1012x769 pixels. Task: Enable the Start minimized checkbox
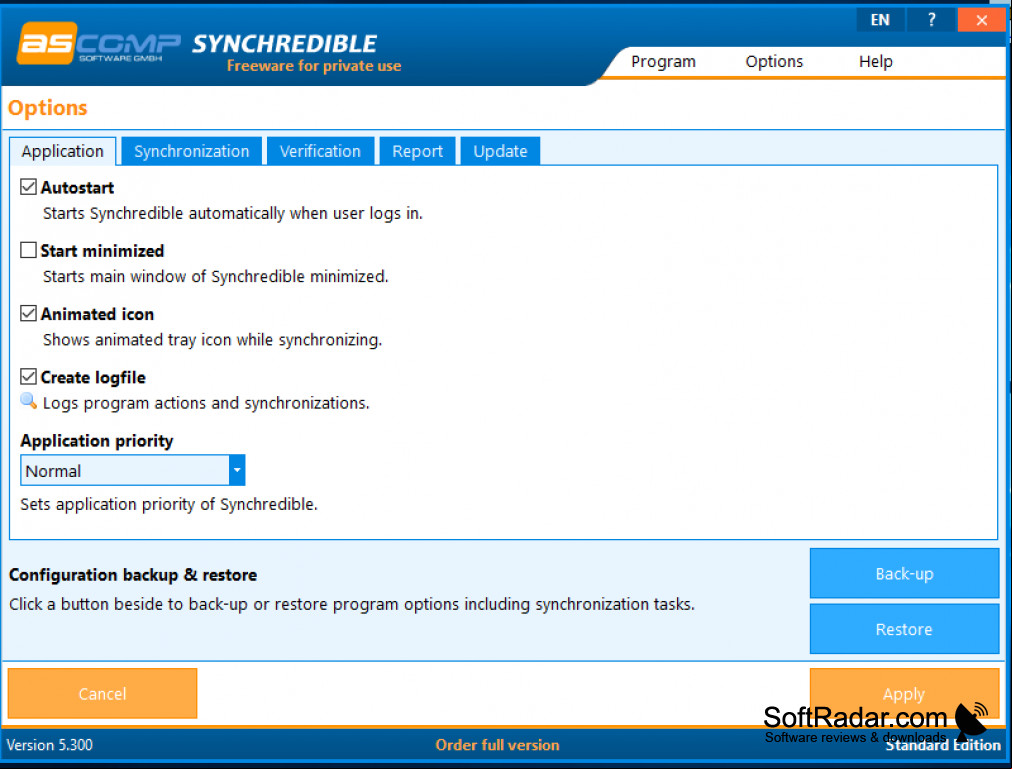[x=28, y=251]
